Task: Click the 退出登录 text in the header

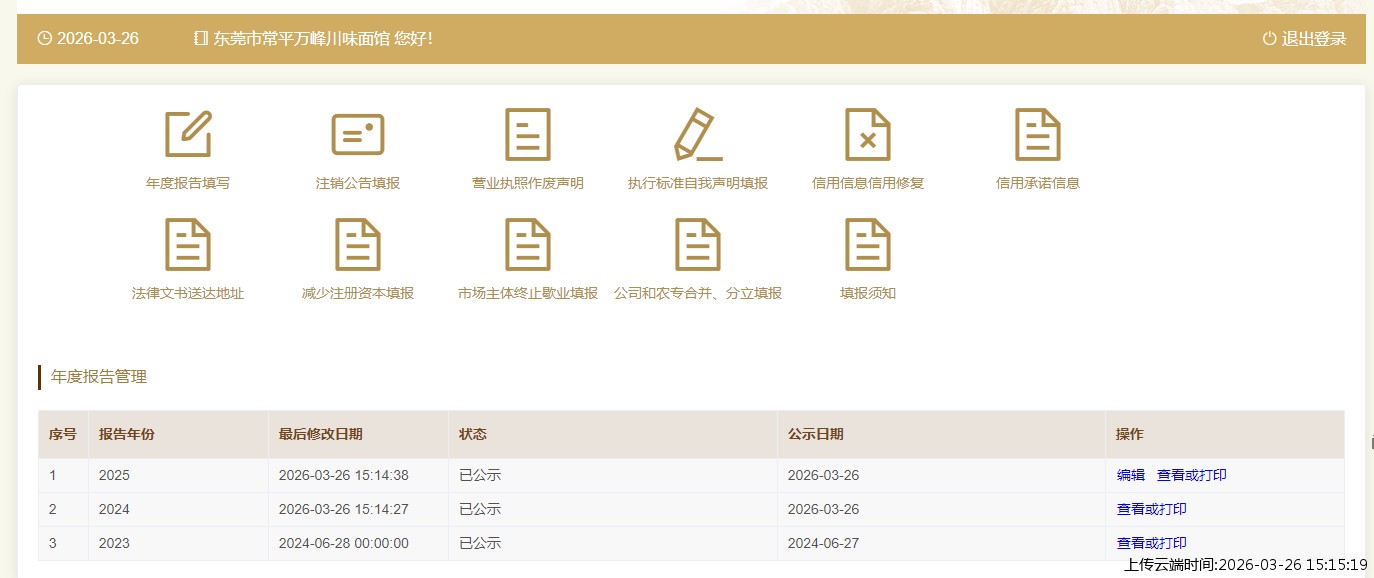Action: pos(1314,39)
